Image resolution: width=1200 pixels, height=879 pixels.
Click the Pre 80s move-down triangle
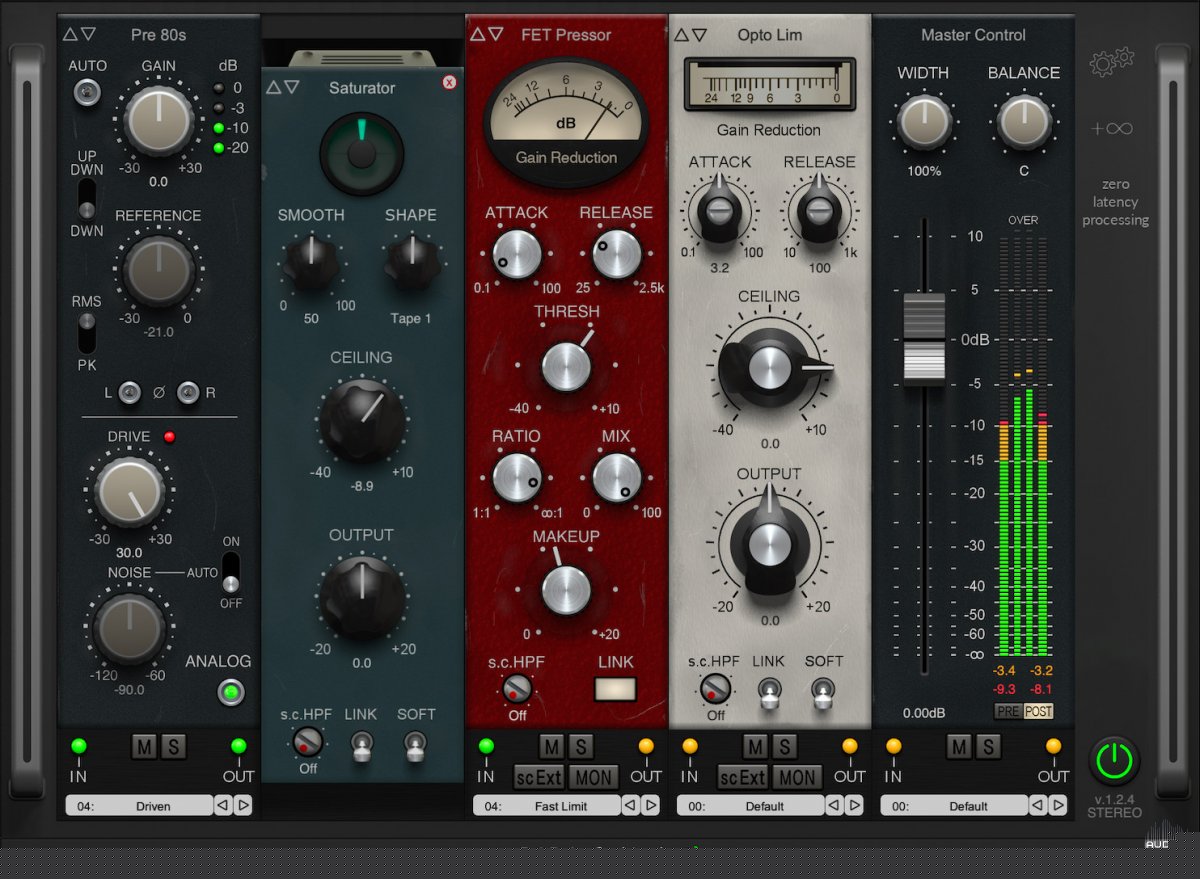(88, 34)
